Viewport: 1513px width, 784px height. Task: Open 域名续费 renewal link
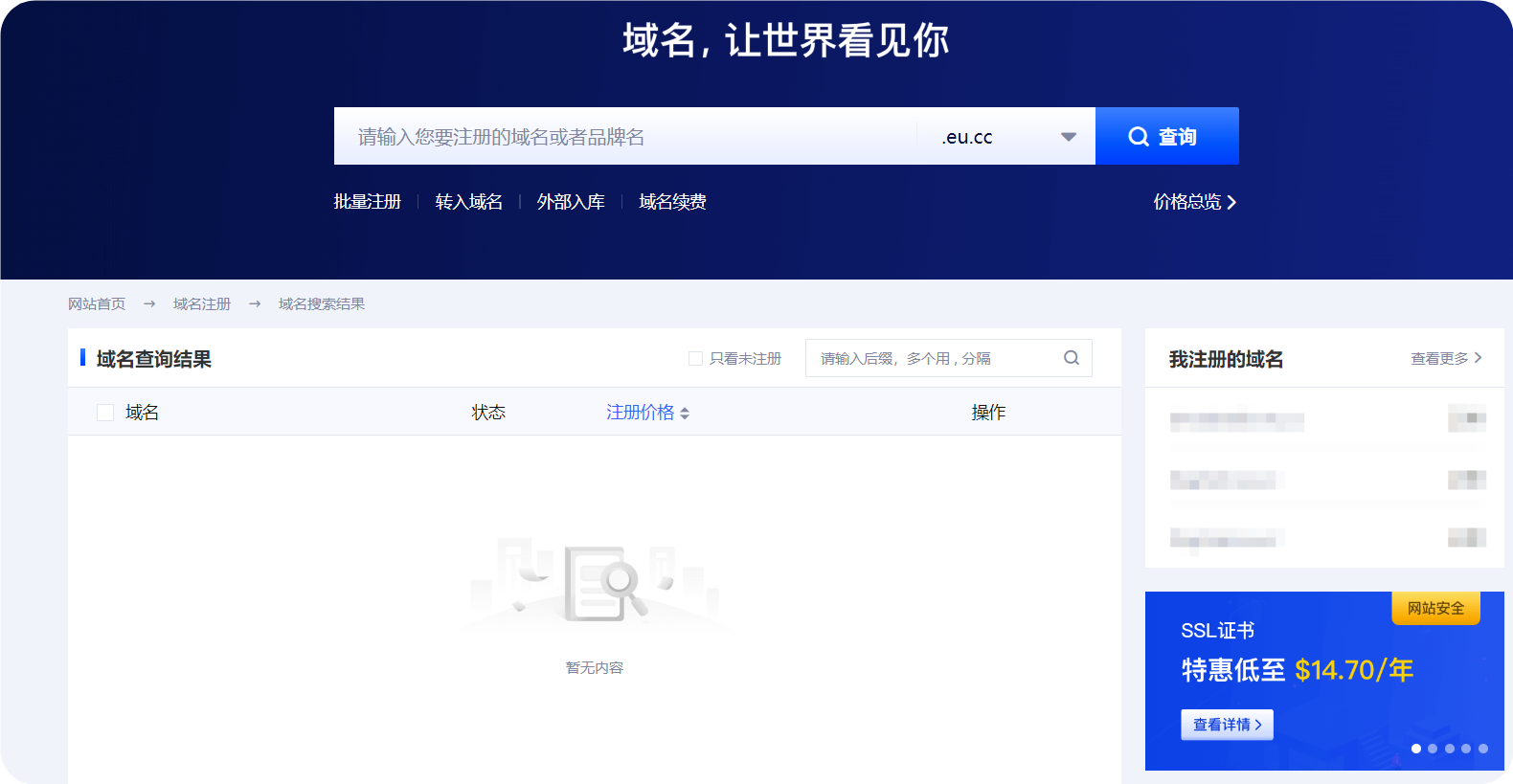672,202
